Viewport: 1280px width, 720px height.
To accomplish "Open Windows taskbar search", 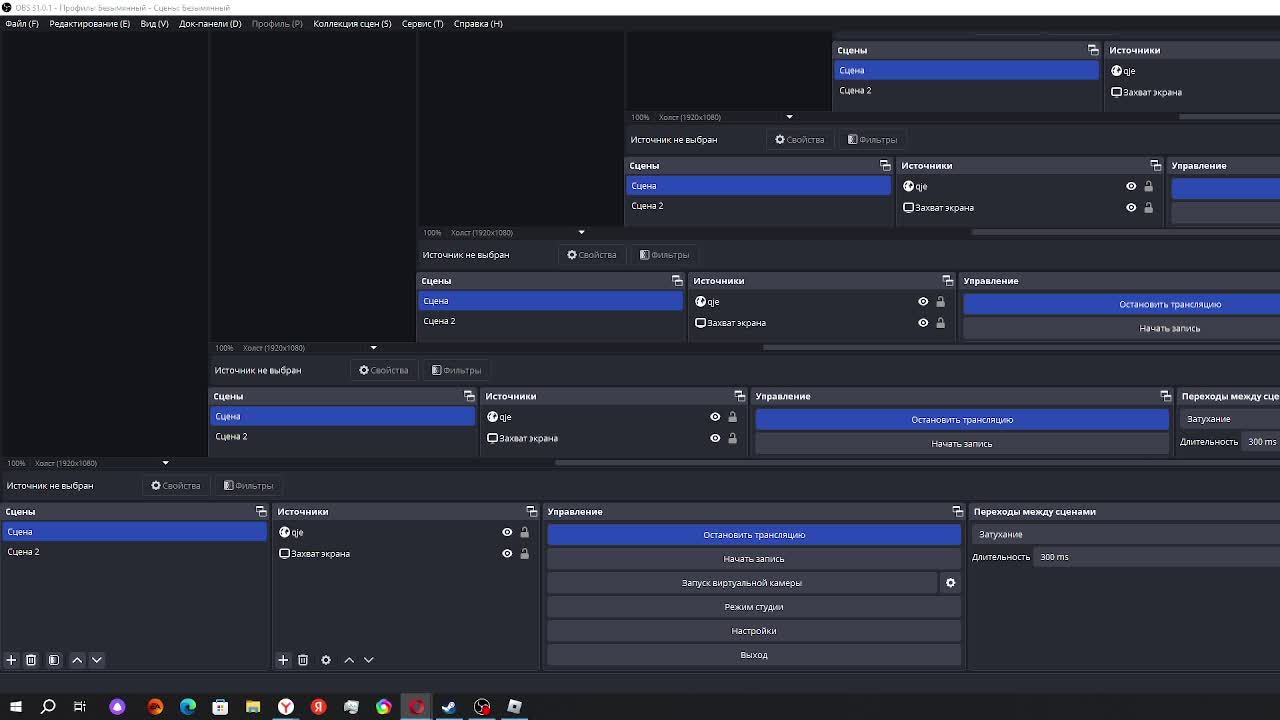I will (x=48, y=707).
